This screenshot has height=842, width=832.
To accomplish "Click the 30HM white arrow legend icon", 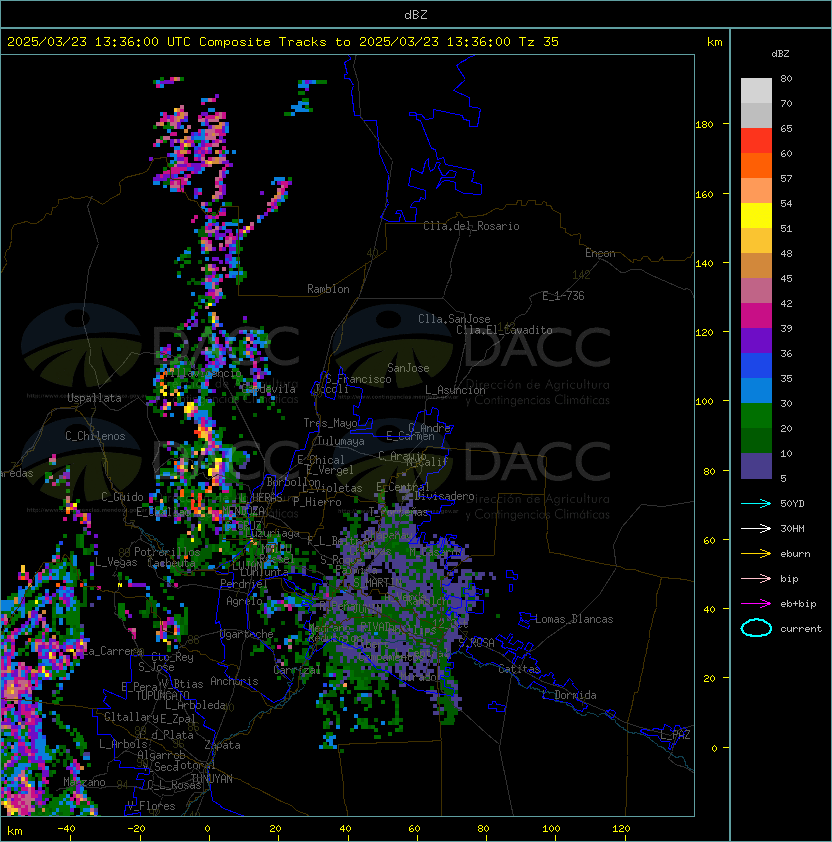I will [756, 529].
